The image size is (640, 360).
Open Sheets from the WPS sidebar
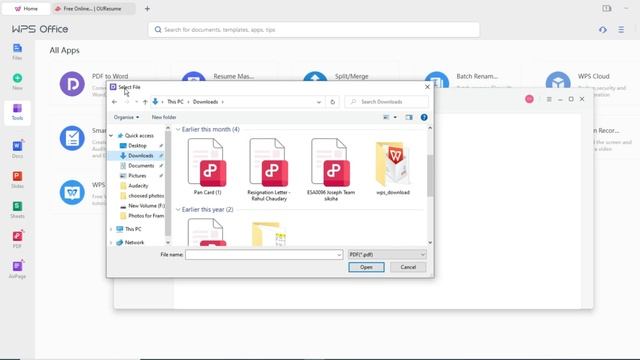17,209
